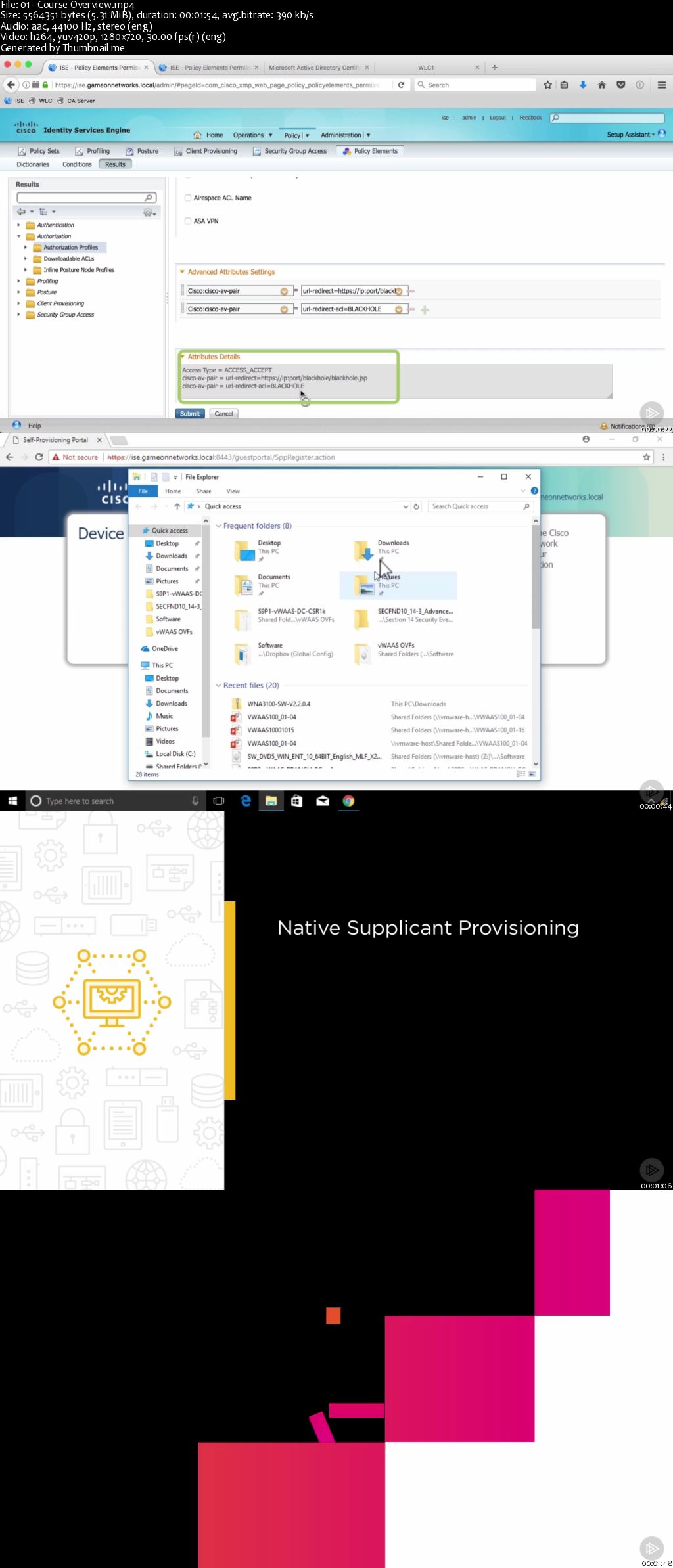
Task: Collapse the Authorization tree folder
Action: pos(18,236)
